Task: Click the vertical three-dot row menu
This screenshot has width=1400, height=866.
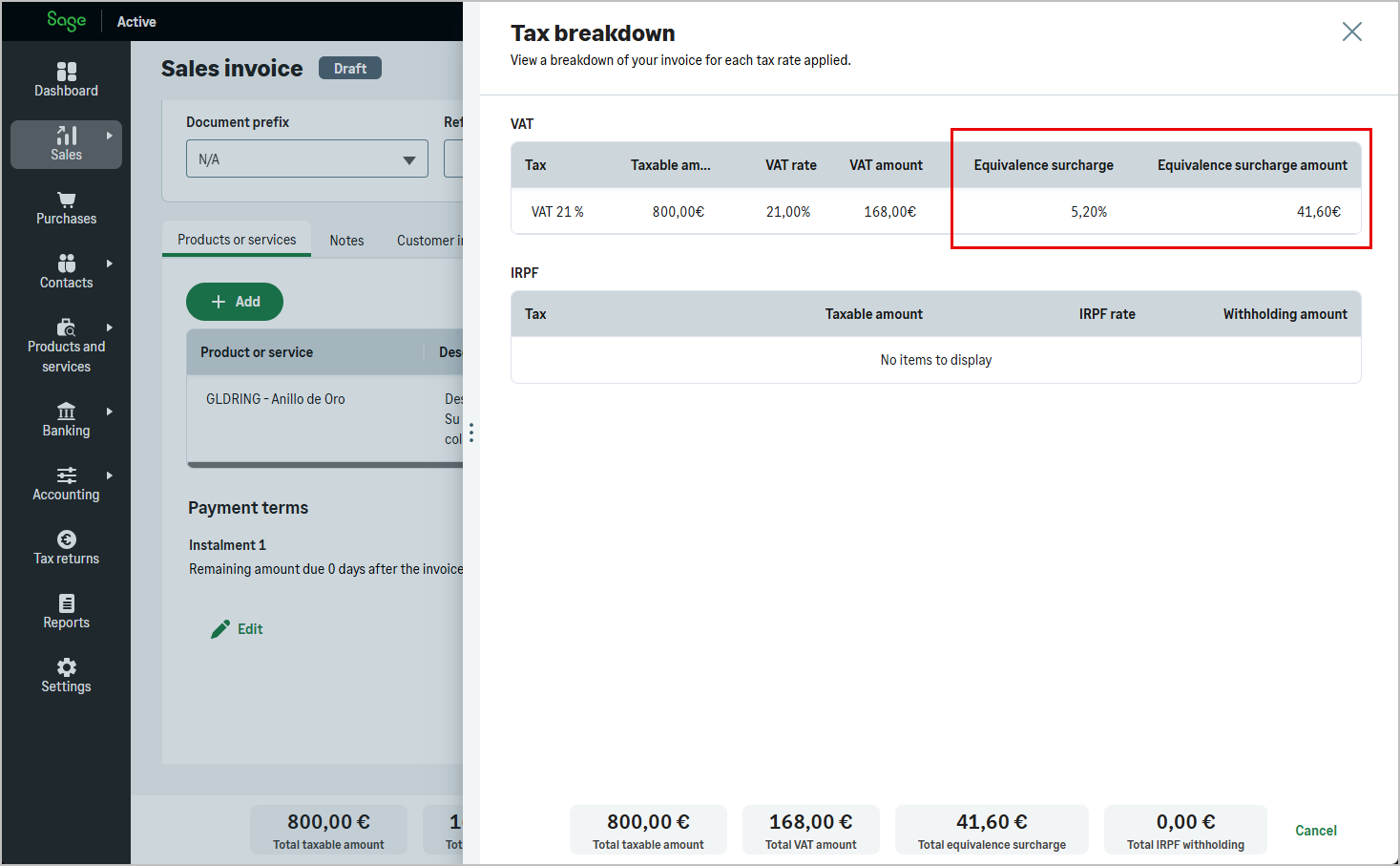Action: 471,433
